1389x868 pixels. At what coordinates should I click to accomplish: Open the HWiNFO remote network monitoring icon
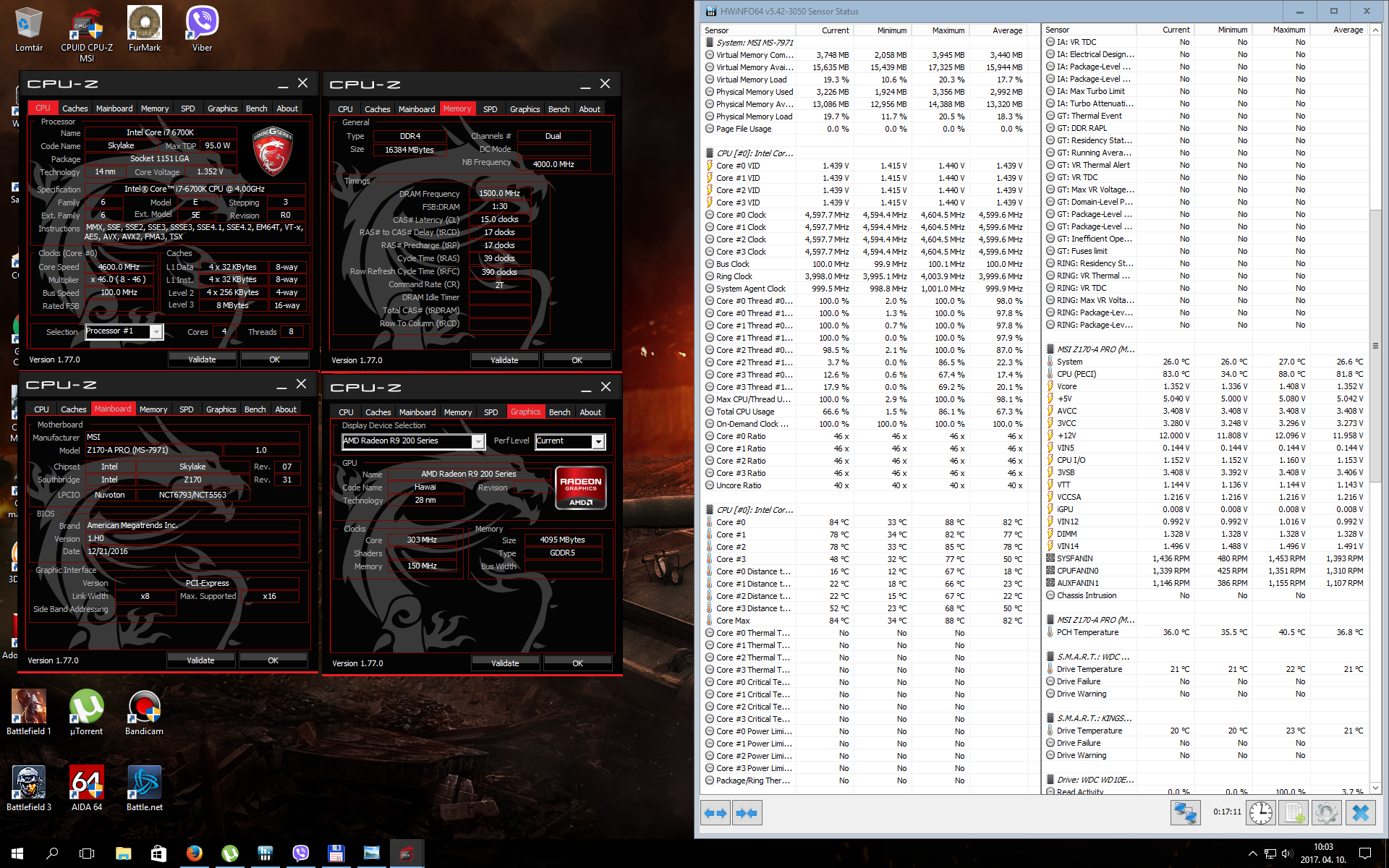(x=1185, y=813)
